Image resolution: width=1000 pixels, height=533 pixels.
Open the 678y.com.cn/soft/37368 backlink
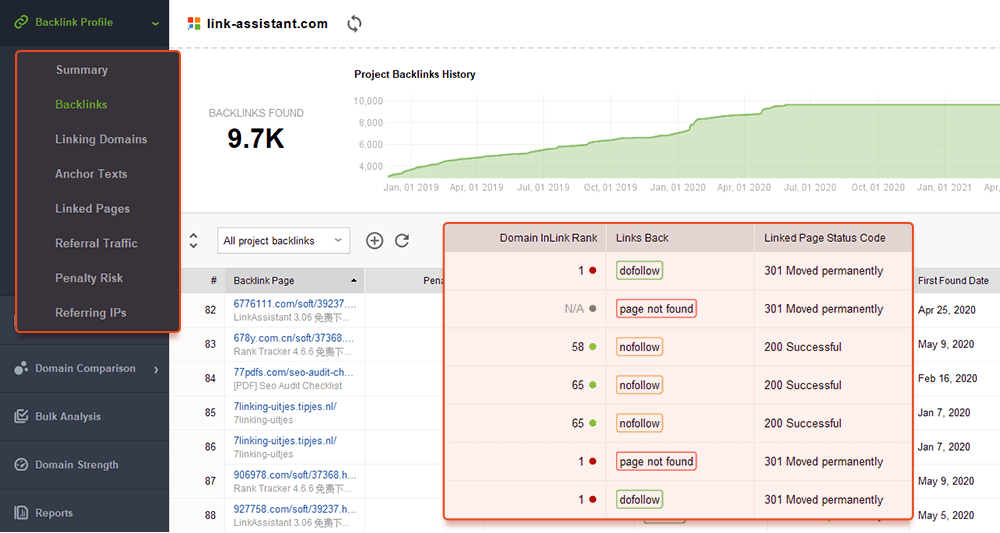[293, 338]
